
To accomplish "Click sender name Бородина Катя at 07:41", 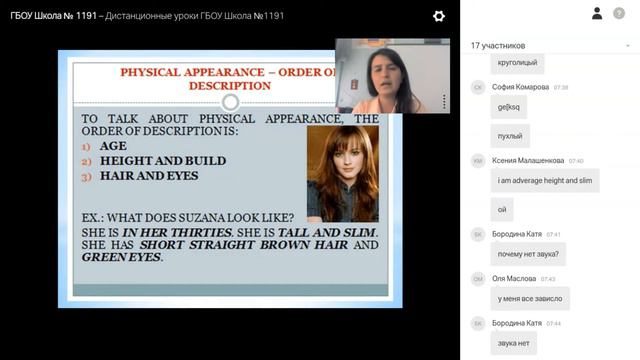I will (x=517, y=234).
